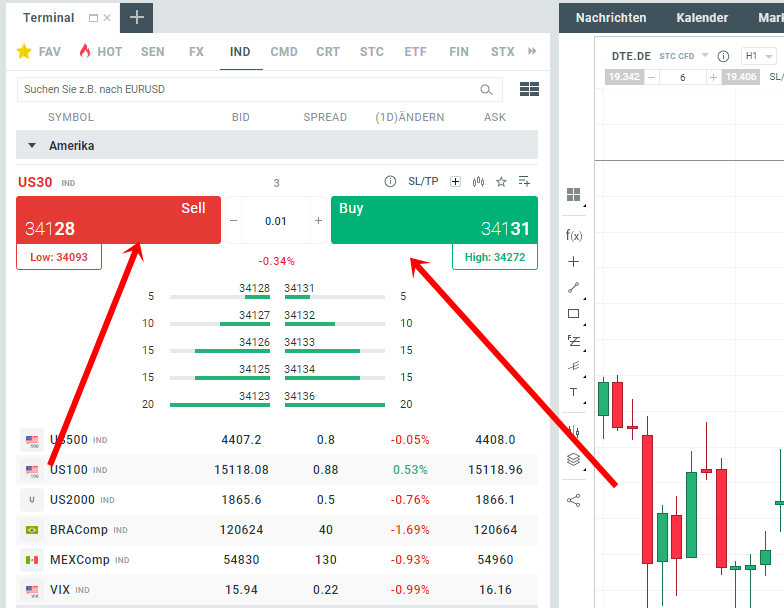Click chart sell price 19.342
Screen dimensions: 784x608
[x=624, y=77]
